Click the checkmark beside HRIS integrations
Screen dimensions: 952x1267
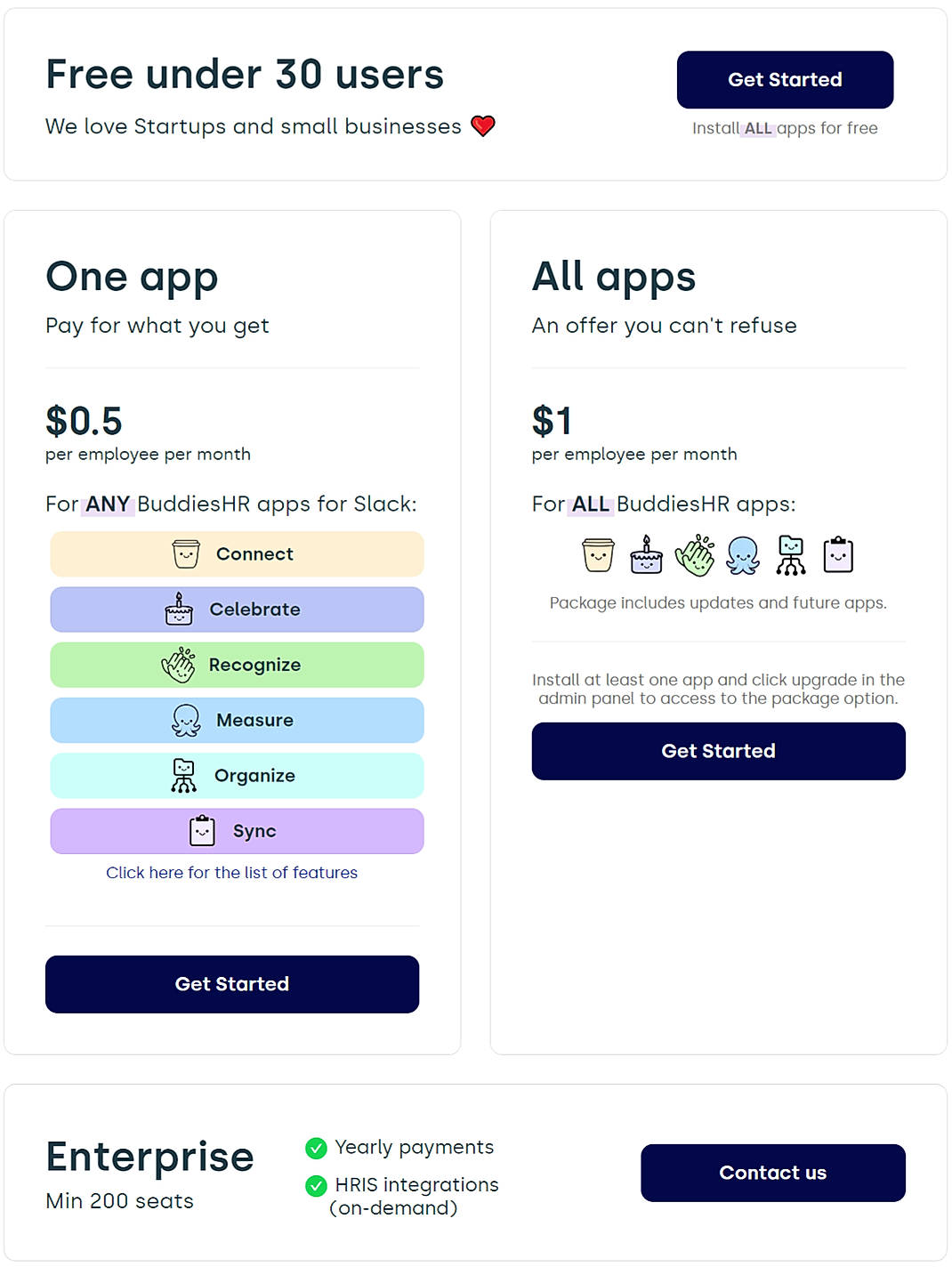(317, 1186)
